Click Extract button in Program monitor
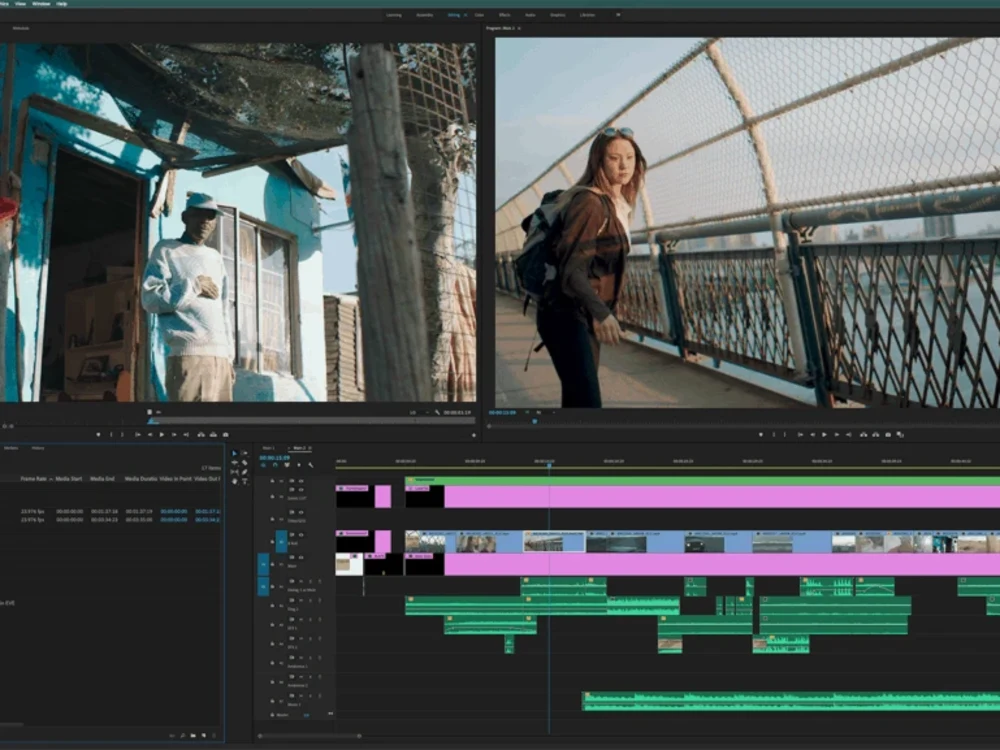The image size is (1000, 750). click(876, 434)
